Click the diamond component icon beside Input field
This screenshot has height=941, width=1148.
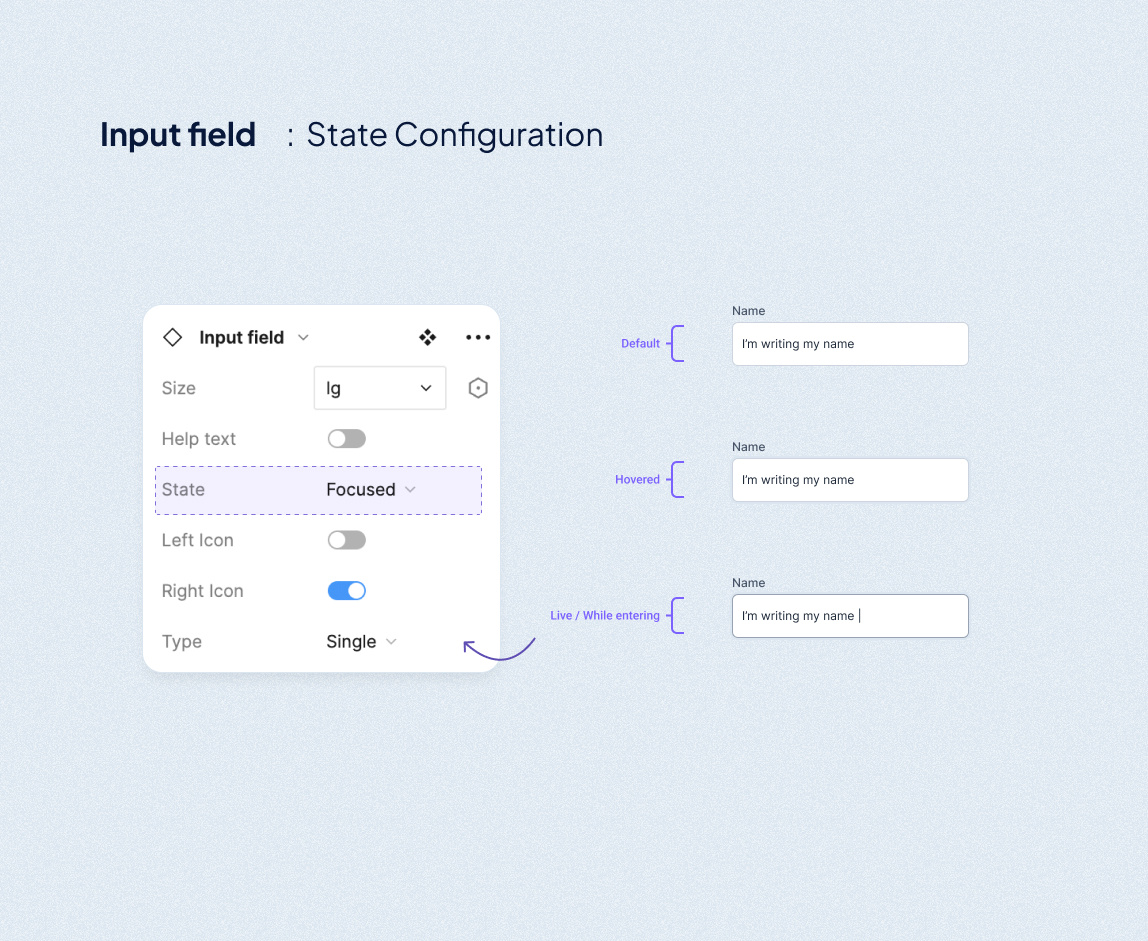(172, 337)
